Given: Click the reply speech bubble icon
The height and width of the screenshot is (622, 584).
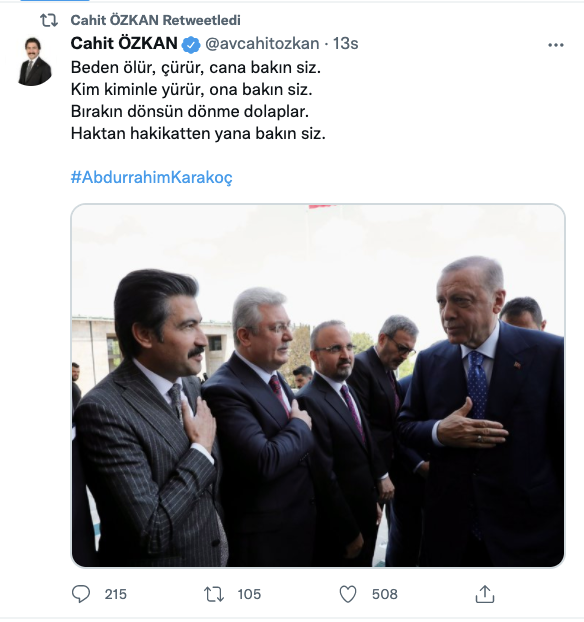Looking at the screenshot, I should (x=81, y=594).
